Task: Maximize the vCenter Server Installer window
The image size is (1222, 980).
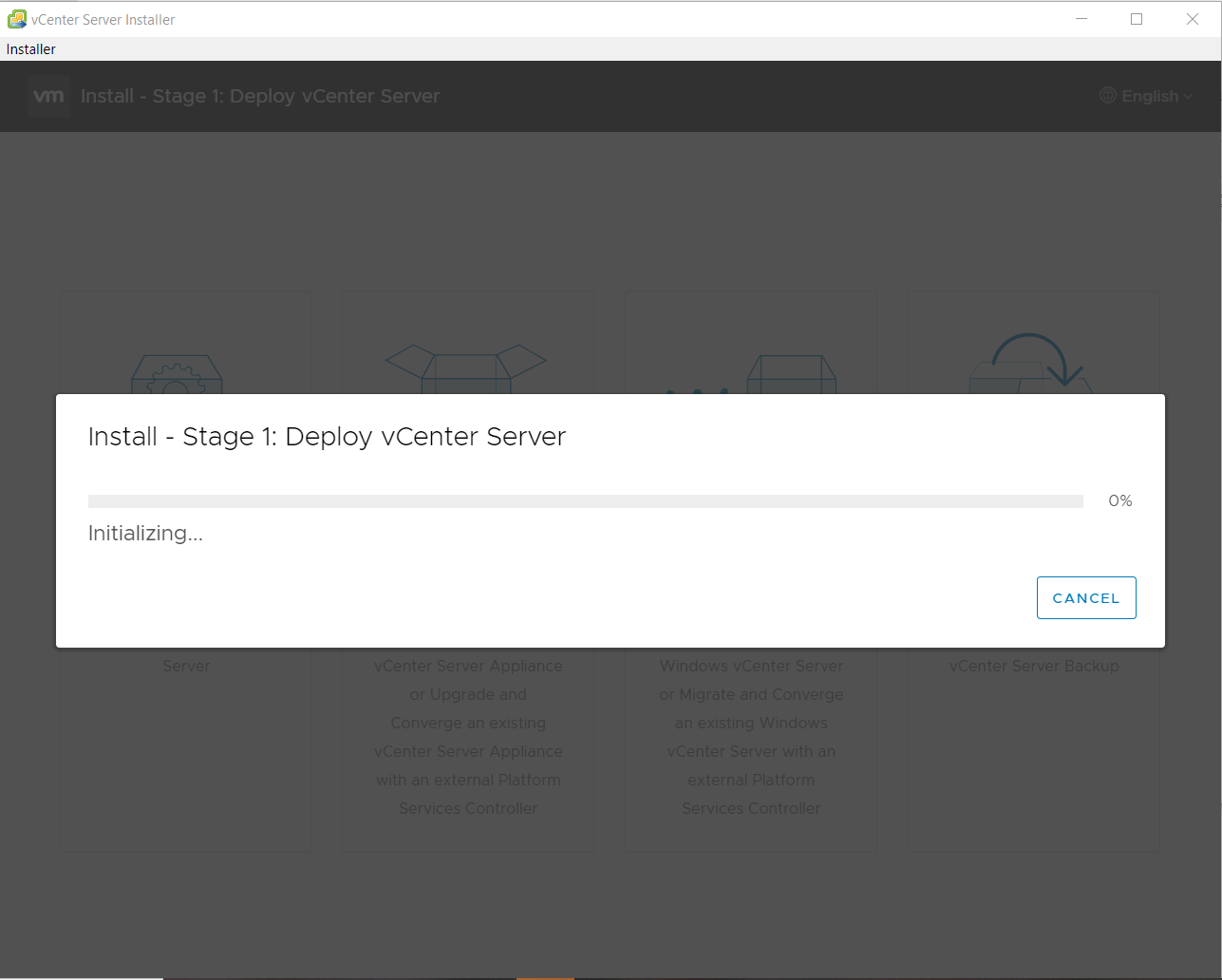Action: (1137, 19)
